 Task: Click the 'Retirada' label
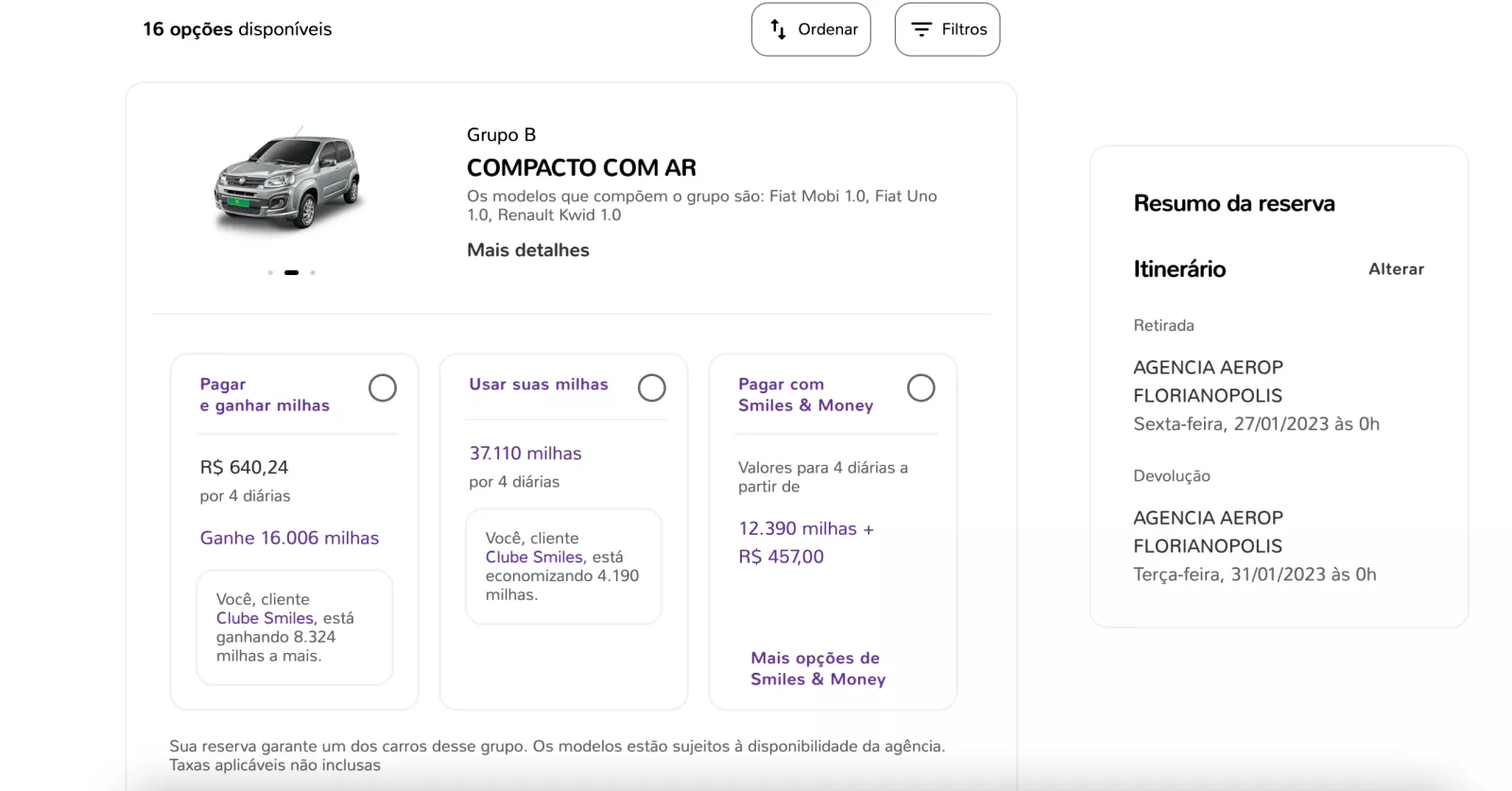click(x=1163, y=325)
